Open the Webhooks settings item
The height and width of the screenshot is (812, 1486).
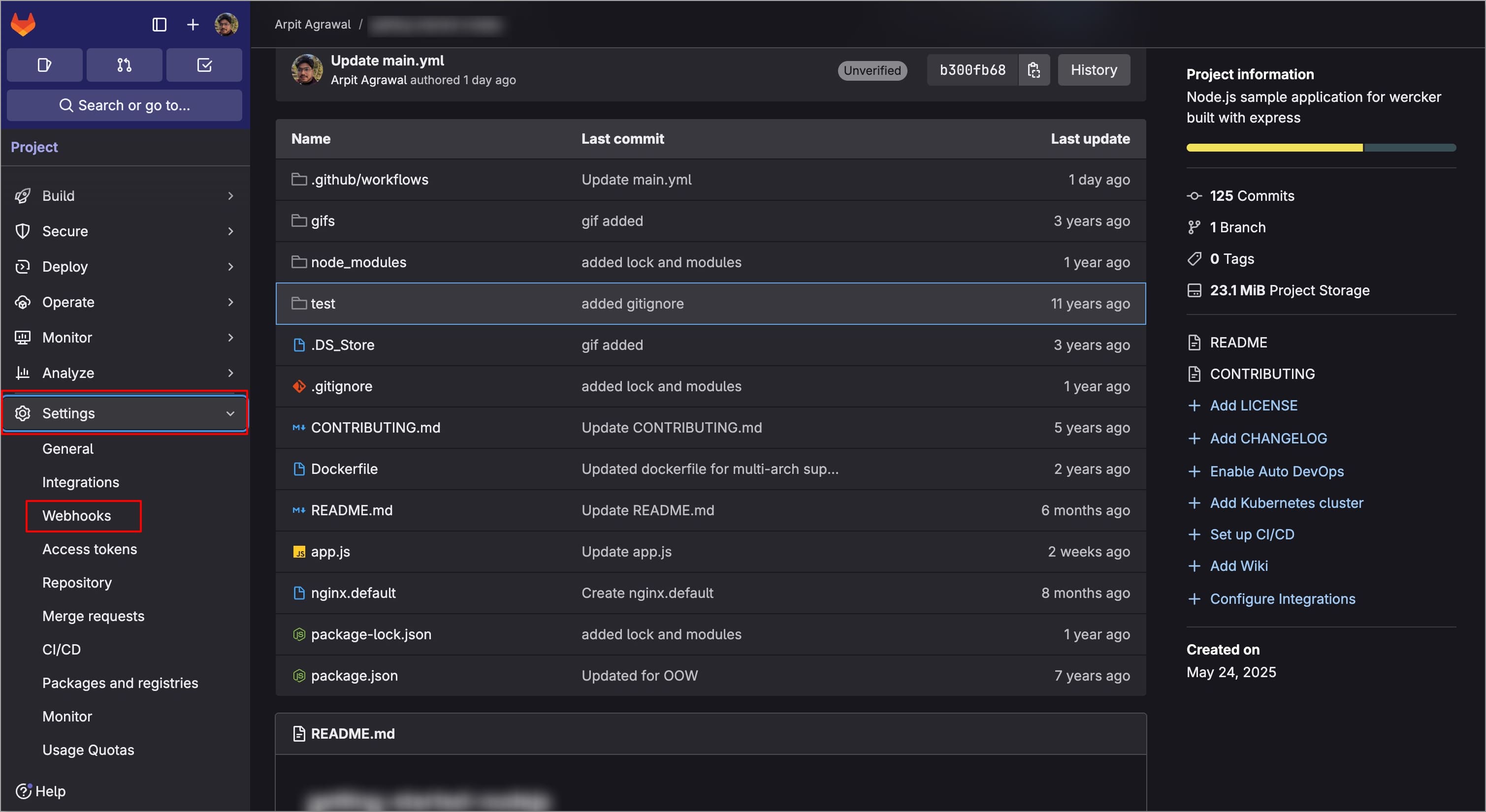(77, 516)
